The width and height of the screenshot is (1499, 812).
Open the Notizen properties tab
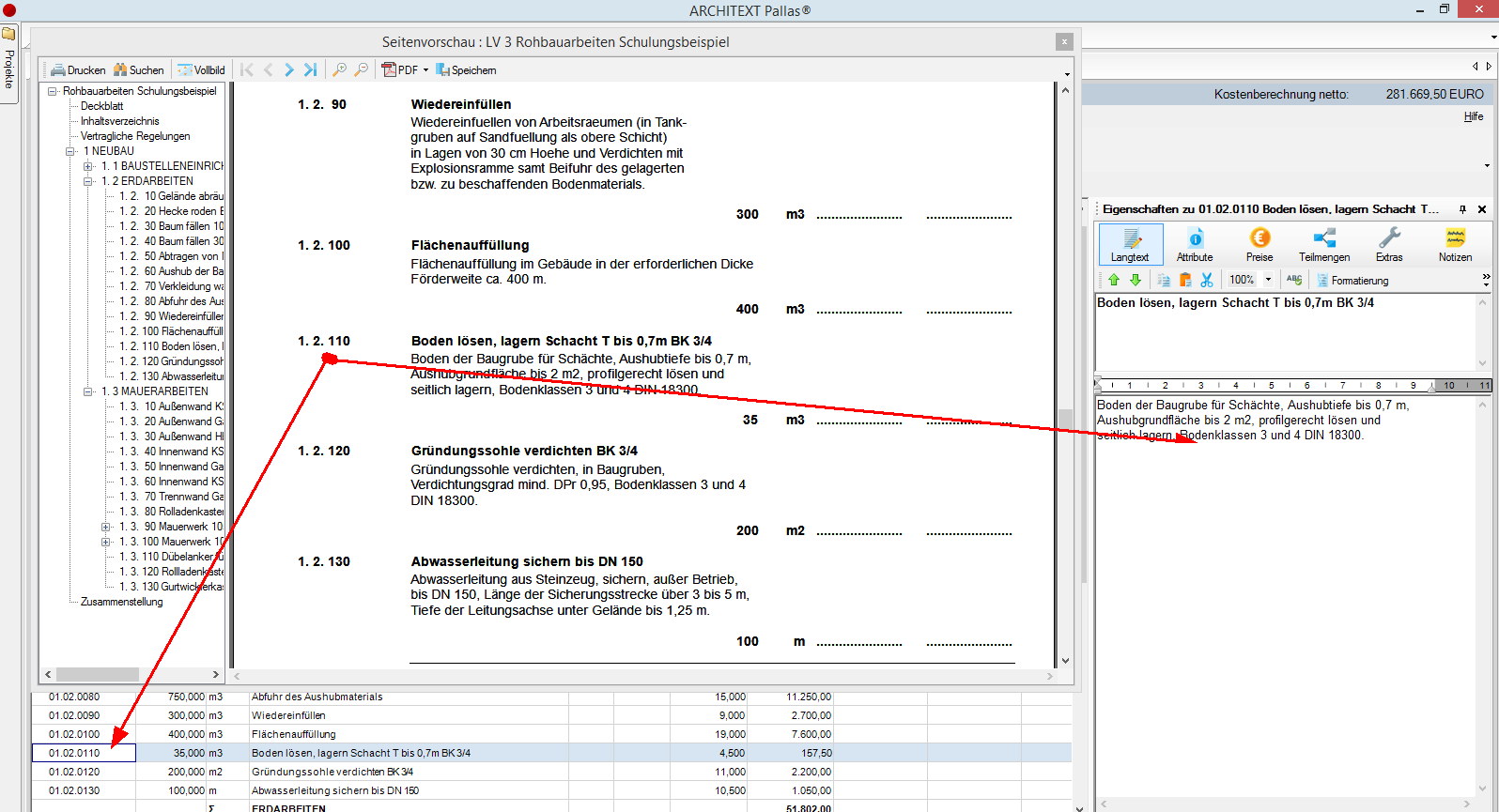[1455, 244]
